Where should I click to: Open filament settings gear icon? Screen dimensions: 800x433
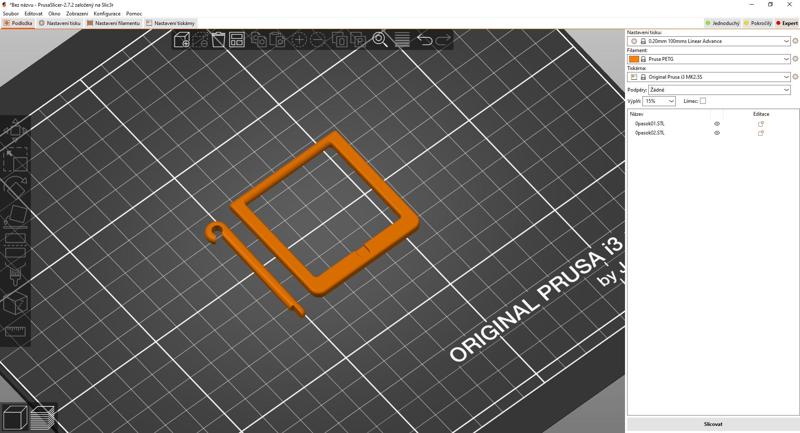(x=795, y=59)
